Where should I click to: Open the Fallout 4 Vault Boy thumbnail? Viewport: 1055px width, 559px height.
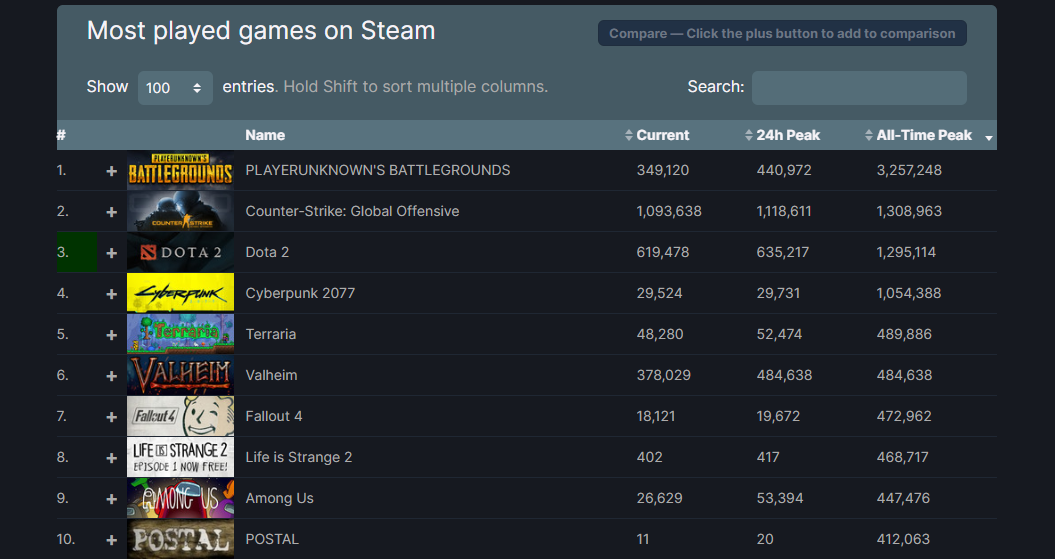pos(180,416)
